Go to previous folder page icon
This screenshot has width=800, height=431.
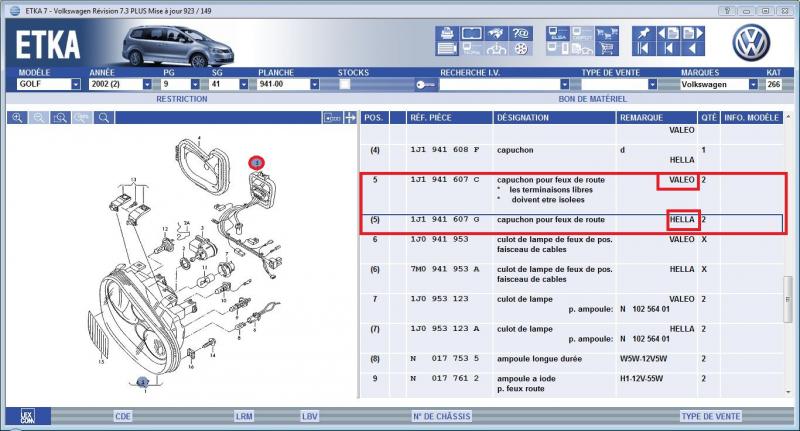point(668,33)
